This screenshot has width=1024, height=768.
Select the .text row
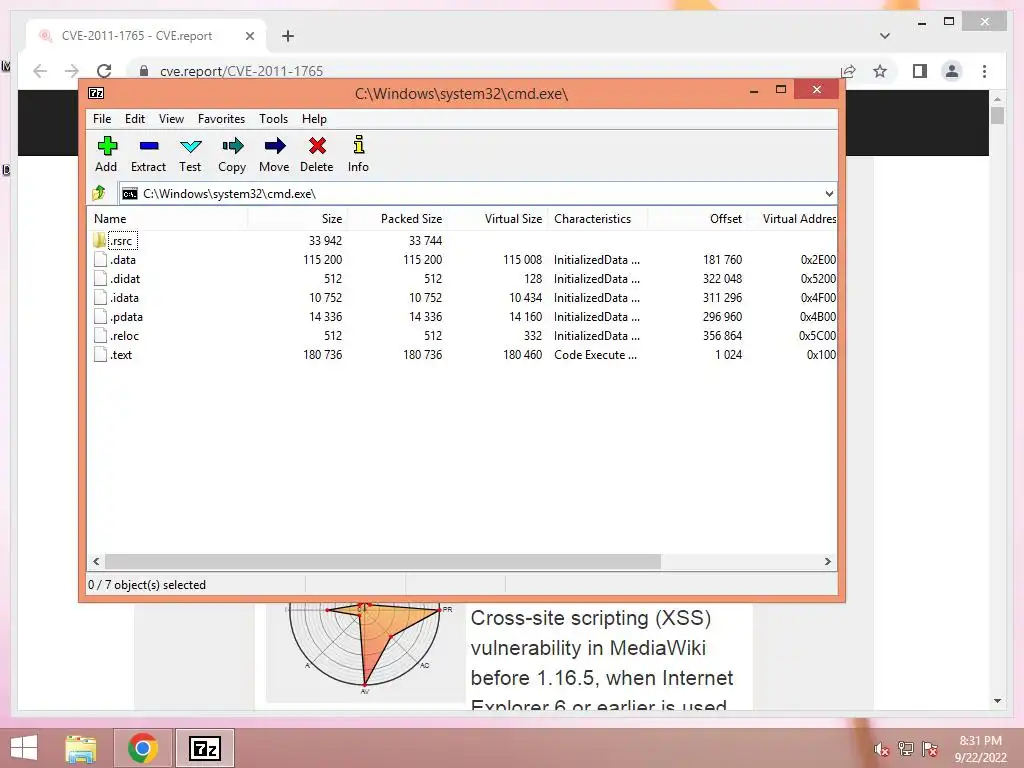click(x=462, y=355)
